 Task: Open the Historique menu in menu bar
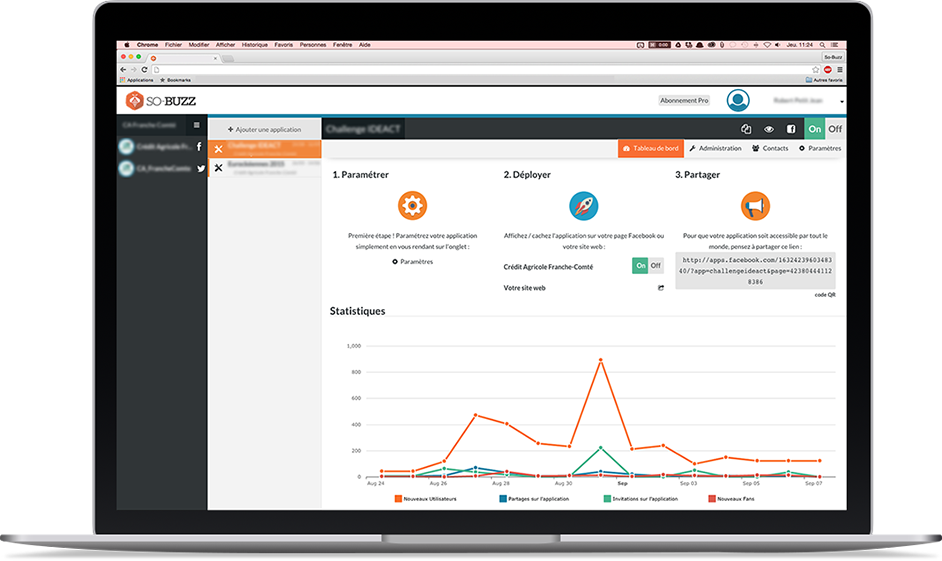(255, 44)
